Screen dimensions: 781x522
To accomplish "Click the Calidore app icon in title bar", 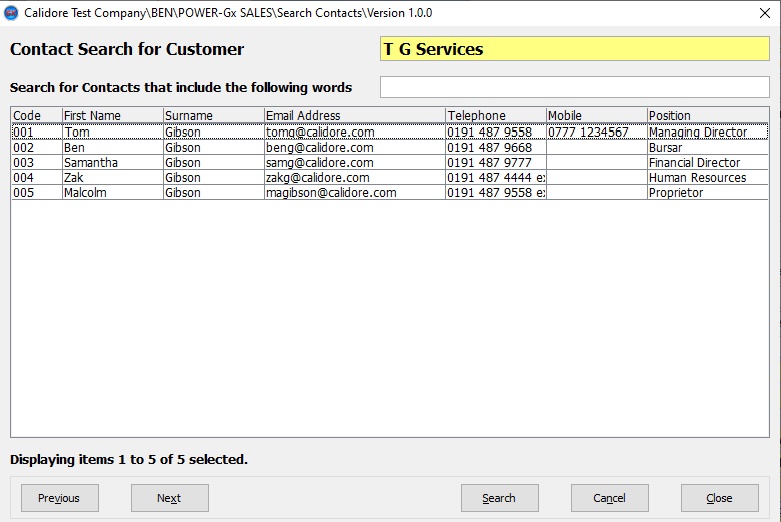I will (x=12, y=13).
